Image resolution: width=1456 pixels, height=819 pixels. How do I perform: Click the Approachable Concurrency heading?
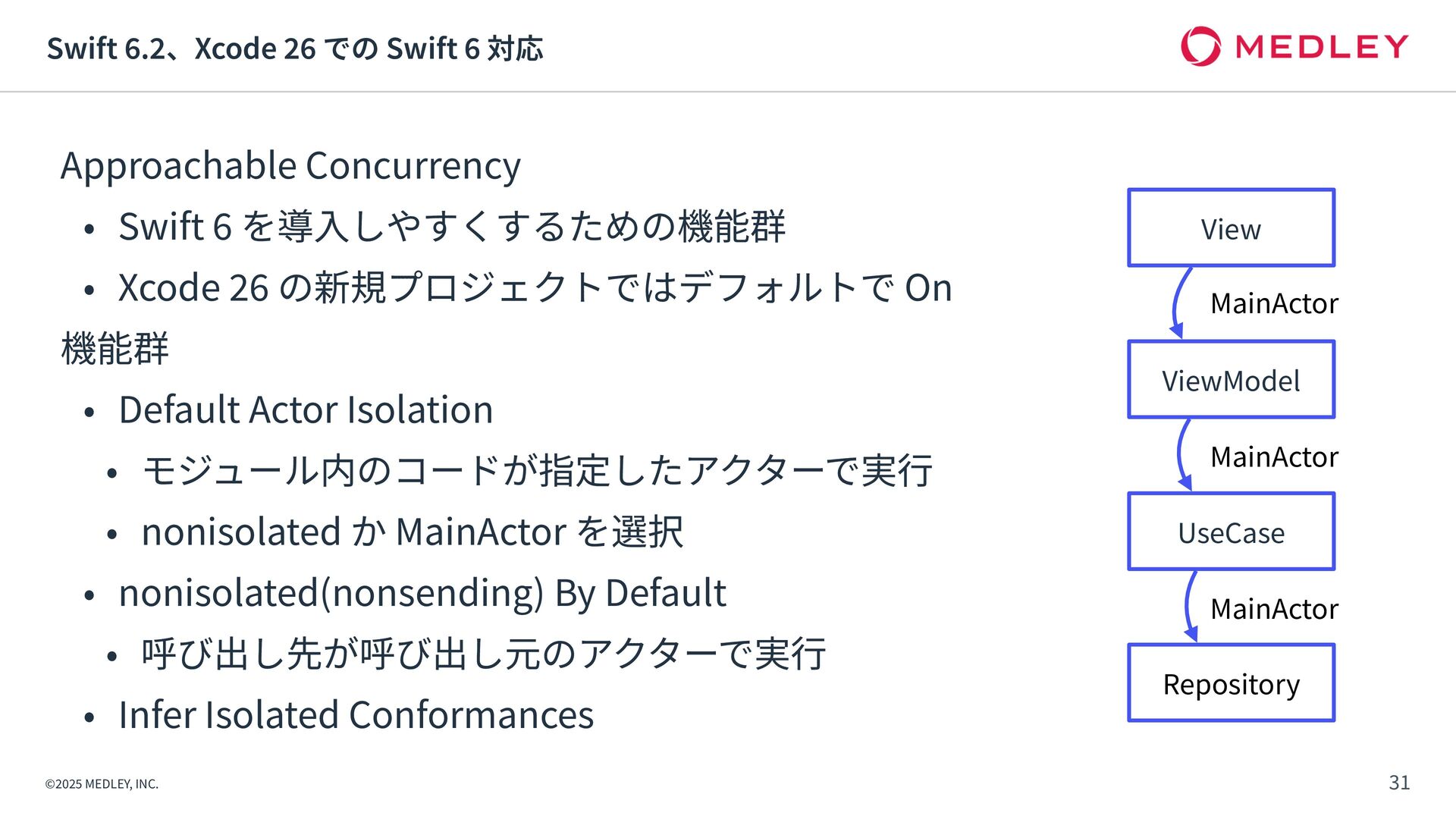coord(290,166)
